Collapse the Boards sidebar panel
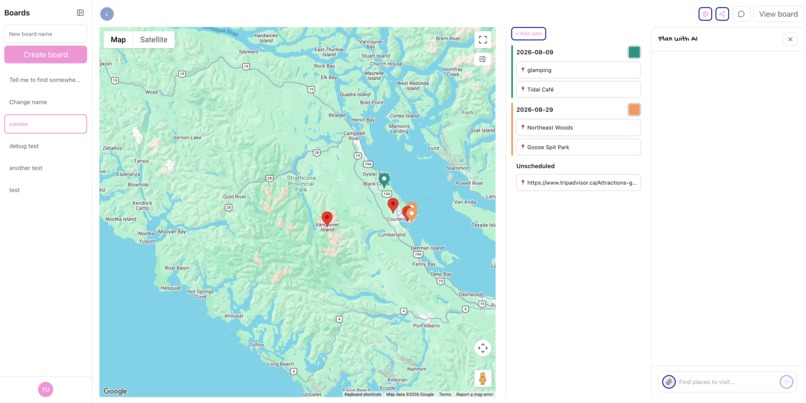Screen dimensions: 806x403 [x=80, y=13]
